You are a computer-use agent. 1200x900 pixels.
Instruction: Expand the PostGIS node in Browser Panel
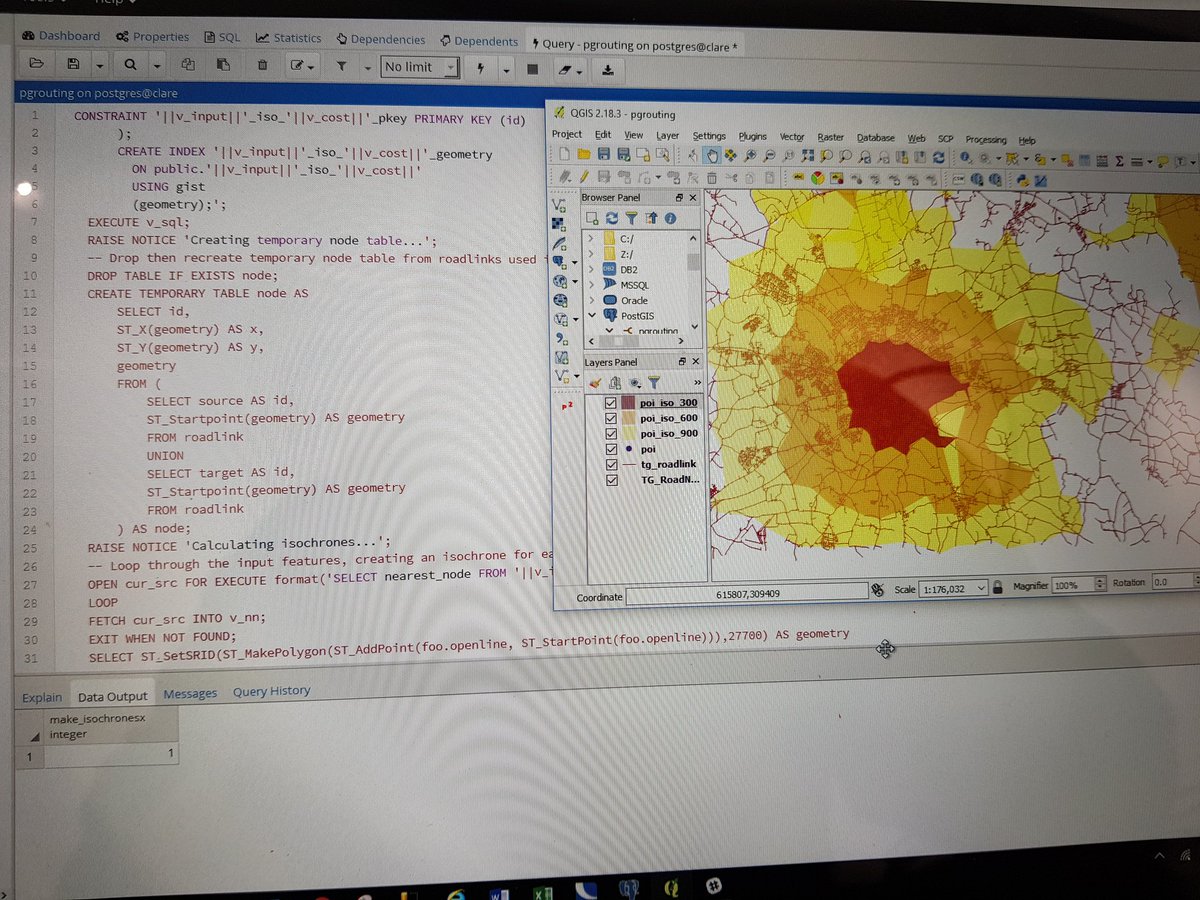coord(594,316)
